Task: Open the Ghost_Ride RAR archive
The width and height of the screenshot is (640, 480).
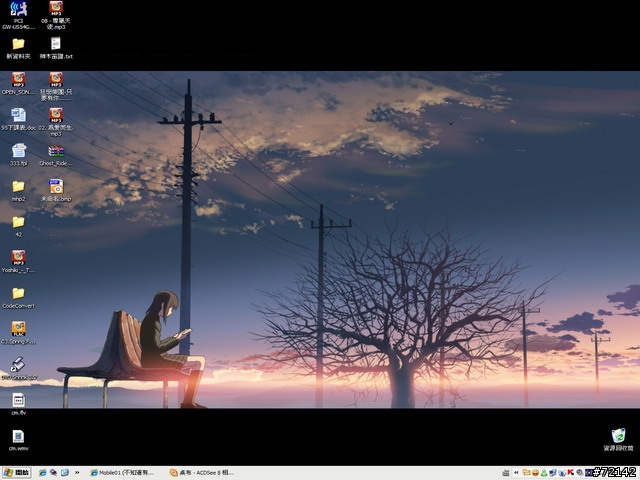Action: tap(56, 151)
